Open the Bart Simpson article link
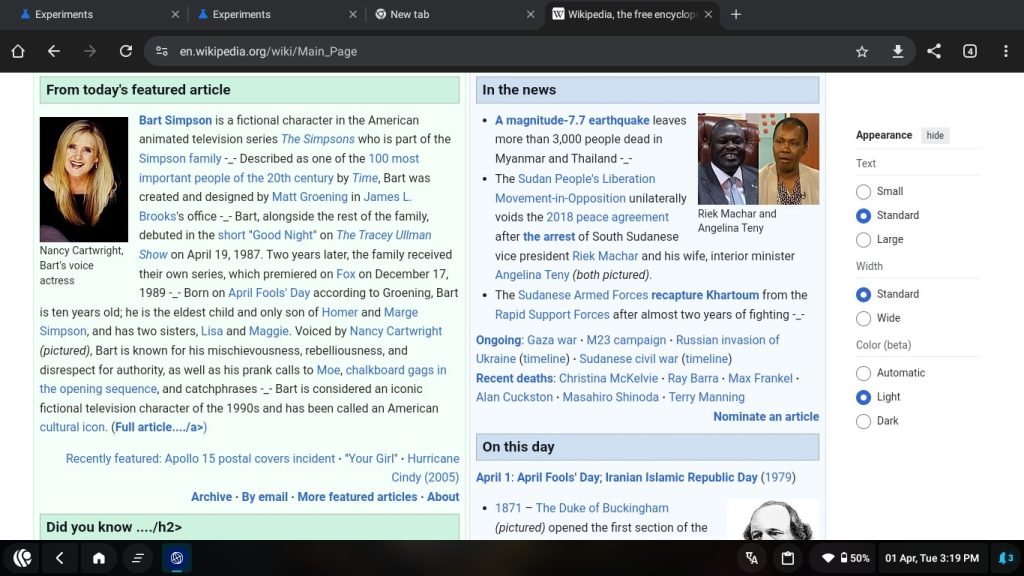This screenshot has width=1024, height=576. point(175,120)
